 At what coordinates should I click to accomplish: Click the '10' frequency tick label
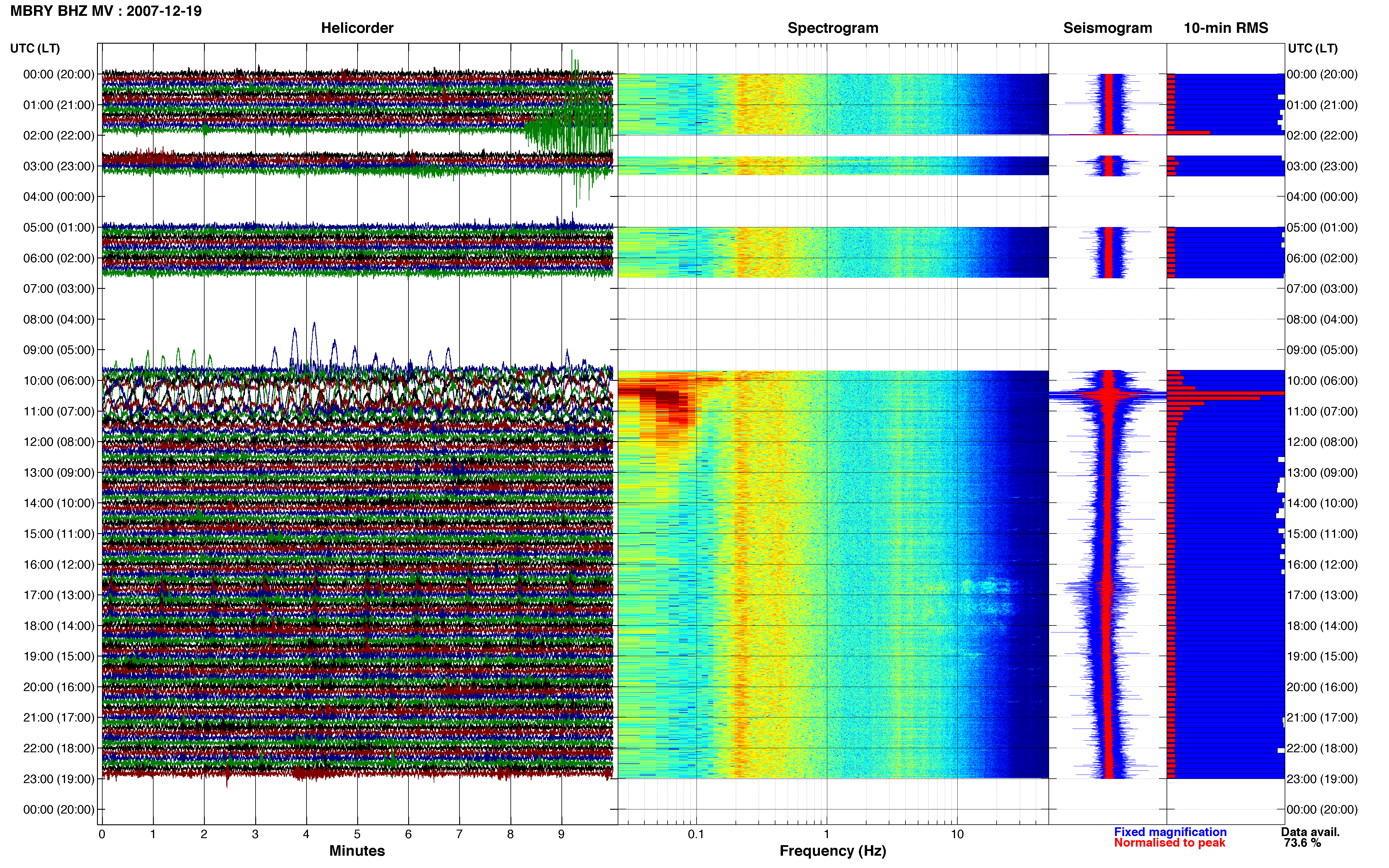[957, 834]
